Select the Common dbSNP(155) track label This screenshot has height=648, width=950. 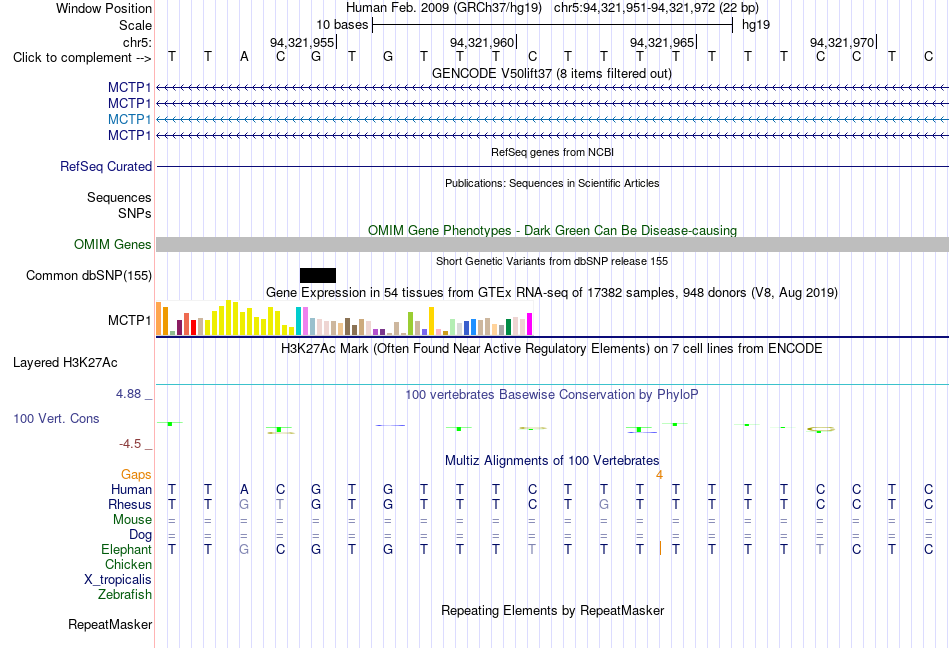tap(89, 276)
